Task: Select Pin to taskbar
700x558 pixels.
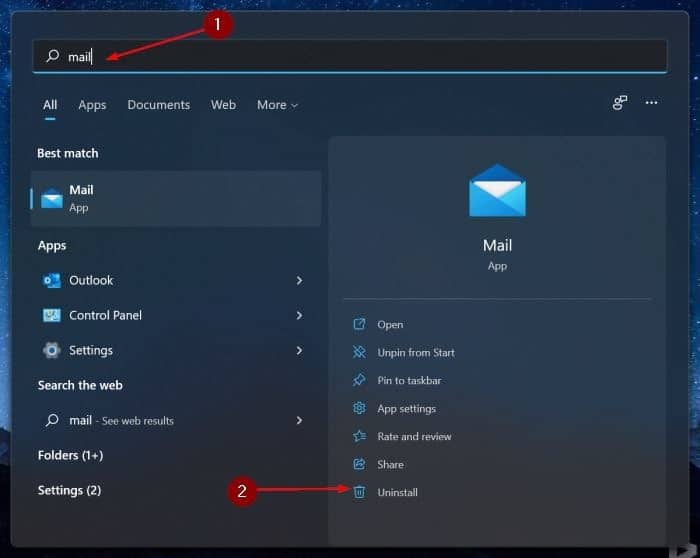Action: [x=409, y=380]
